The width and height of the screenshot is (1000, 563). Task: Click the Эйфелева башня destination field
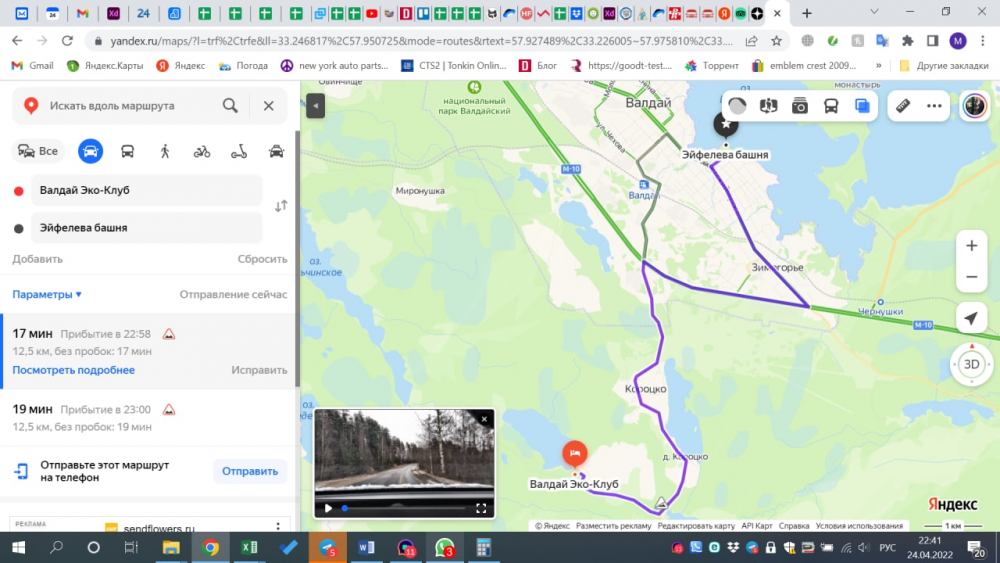(146, 228)
